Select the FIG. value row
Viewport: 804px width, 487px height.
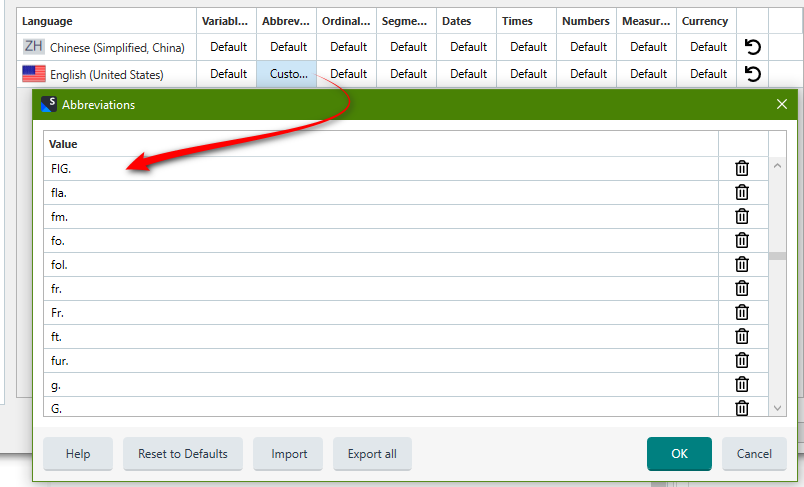pos(380,168)
